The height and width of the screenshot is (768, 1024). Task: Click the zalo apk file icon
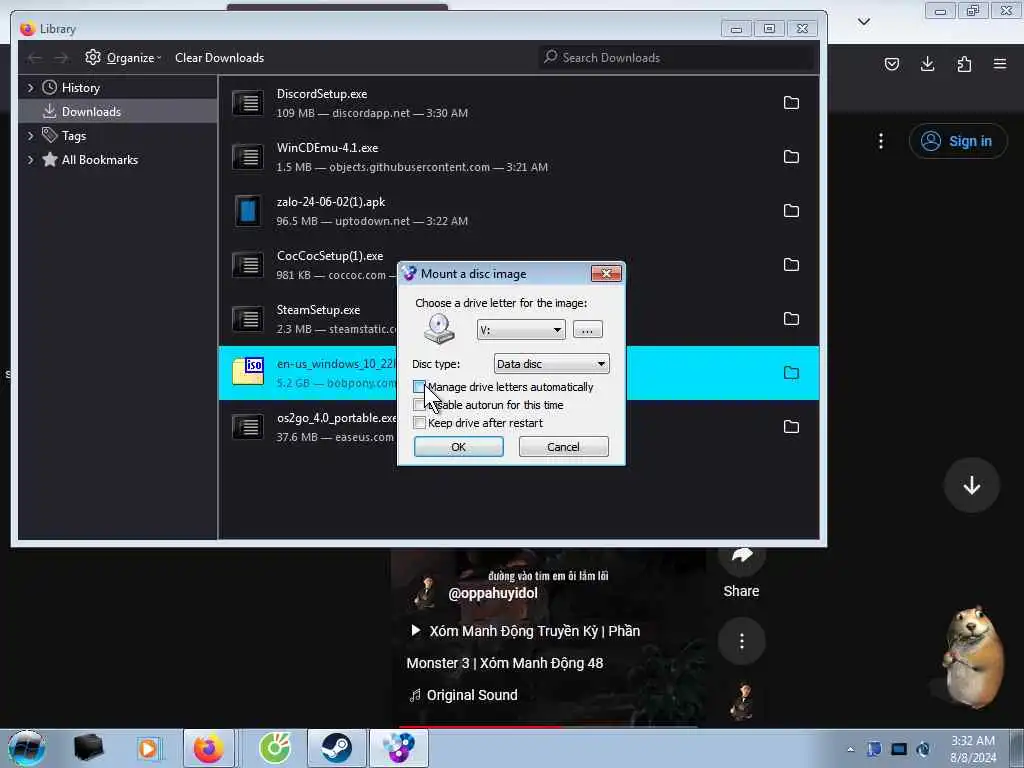point(248,210)
